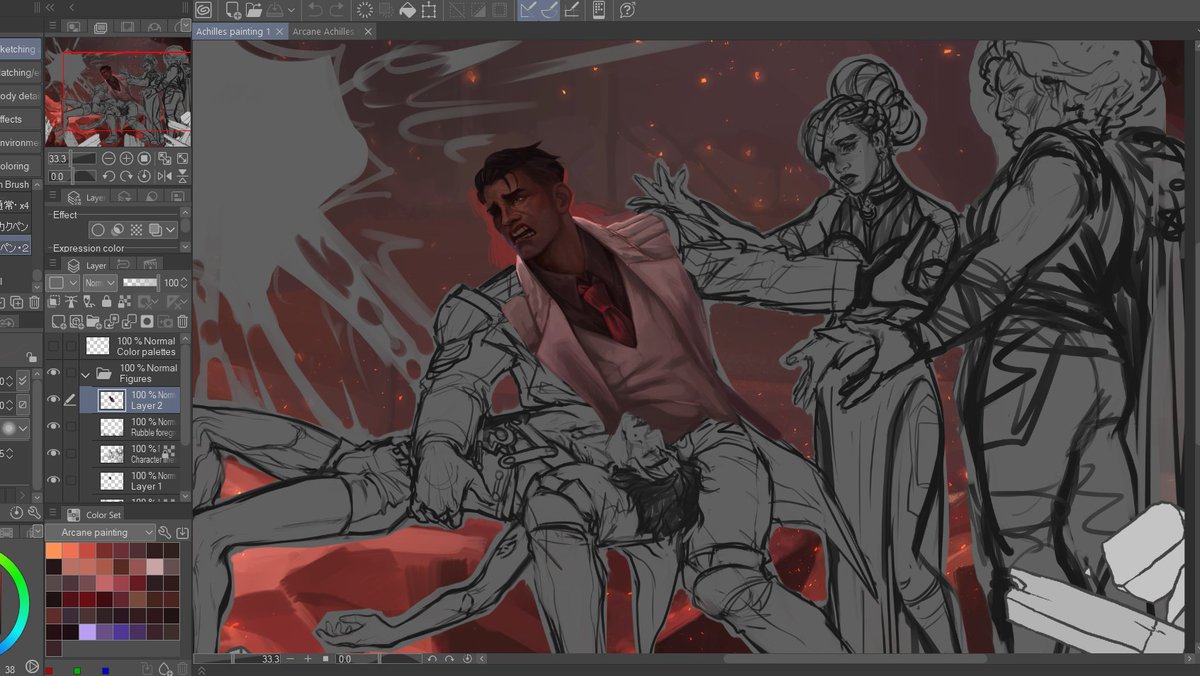Adjust the Navigator rotation slider
Image resolution: width=1200 pixels, height=676 pixels.
[x=84, y=176]
